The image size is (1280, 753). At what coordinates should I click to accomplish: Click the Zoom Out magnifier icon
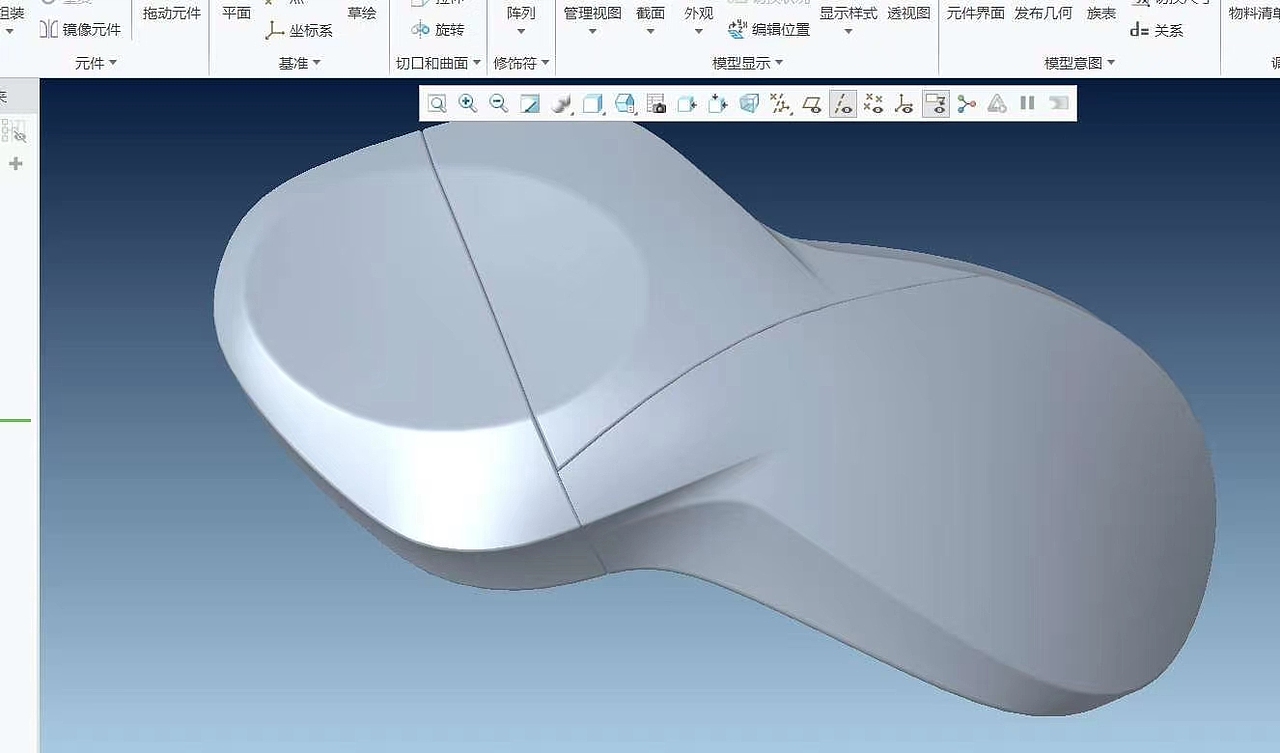(x=498, y=104)
